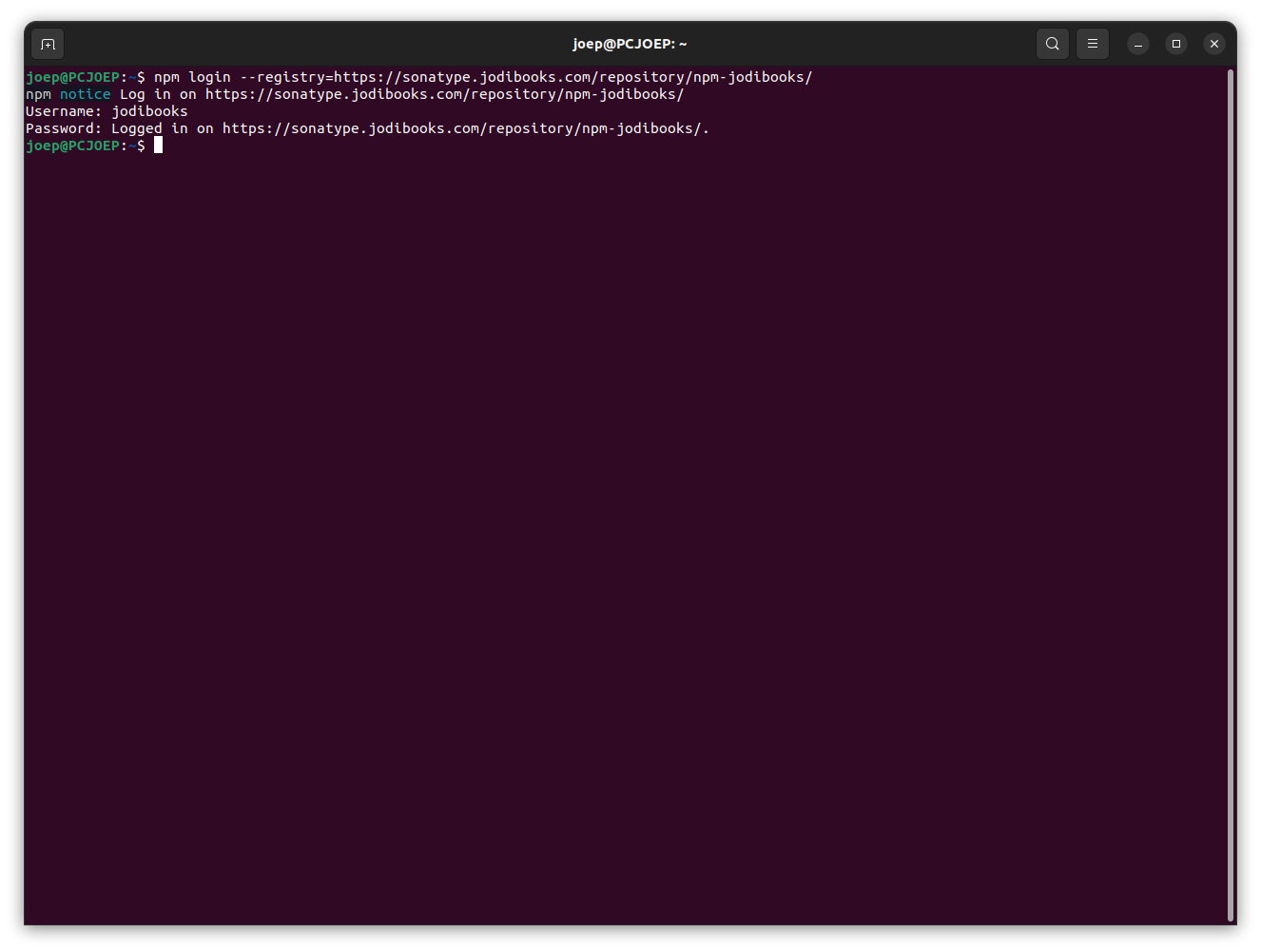Click the Password: Logged in line
This screenshot has width=1261, height=952.
click(367, 128)
